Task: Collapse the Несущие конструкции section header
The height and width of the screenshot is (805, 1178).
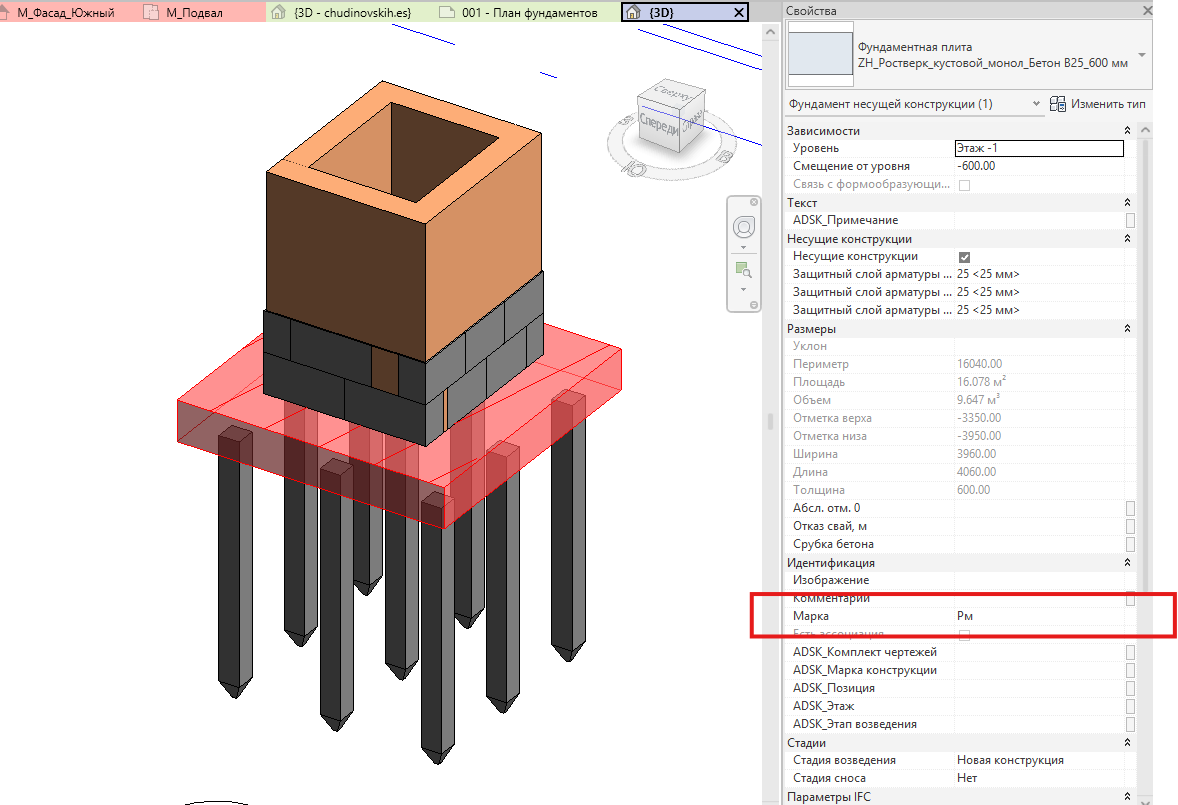Action: [x=1127, y=239]
